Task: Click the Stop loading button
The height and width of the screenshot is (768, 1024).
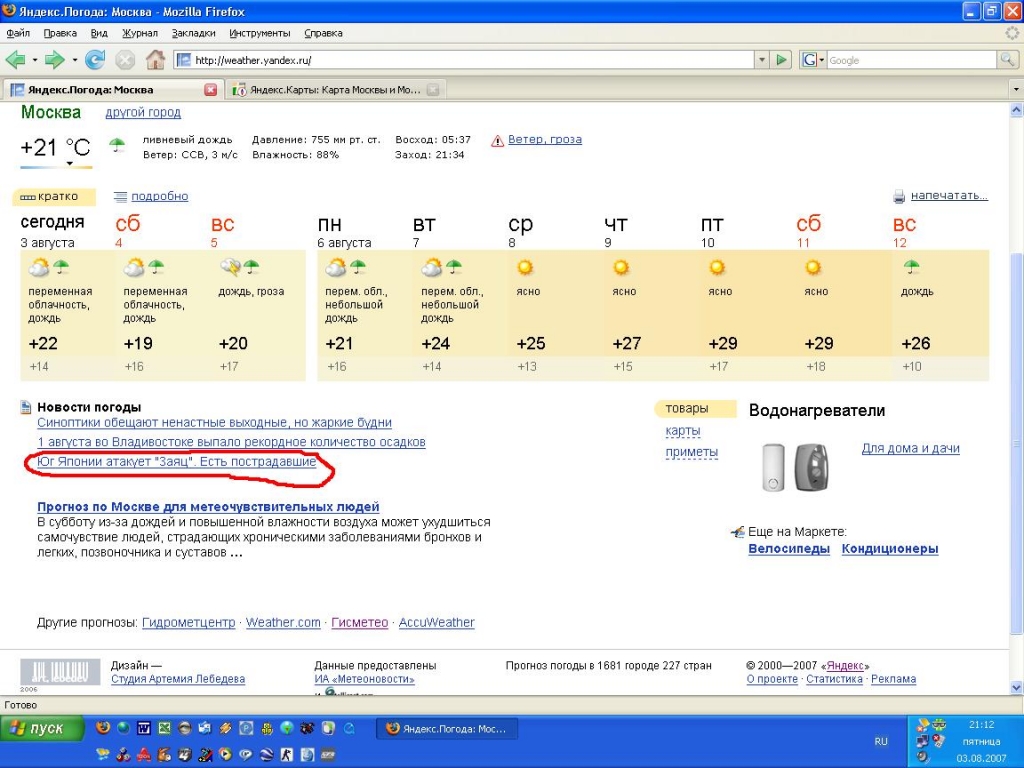Action: tap(125, 60)
